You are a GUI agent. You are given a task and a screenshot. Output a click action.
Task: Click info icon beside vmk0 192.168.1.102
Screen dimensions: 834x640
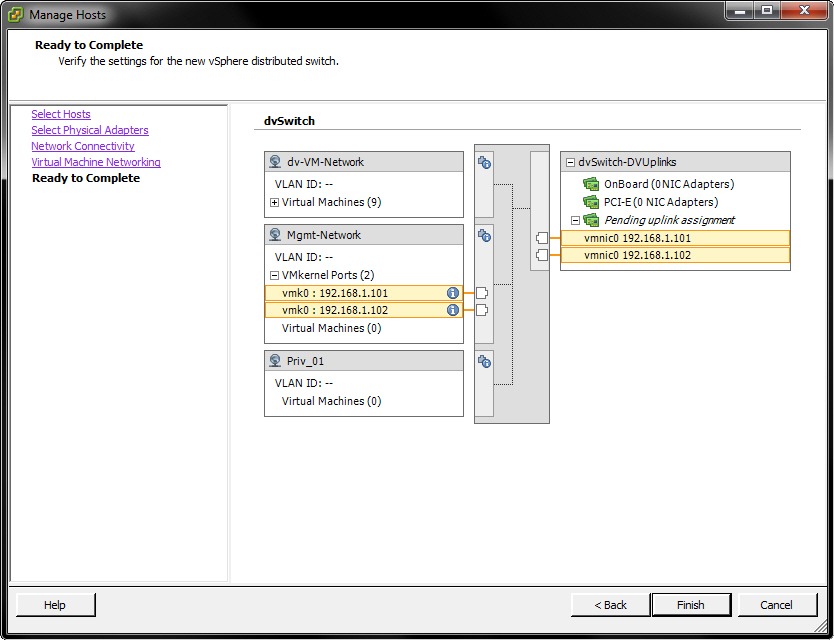point(452,310)
